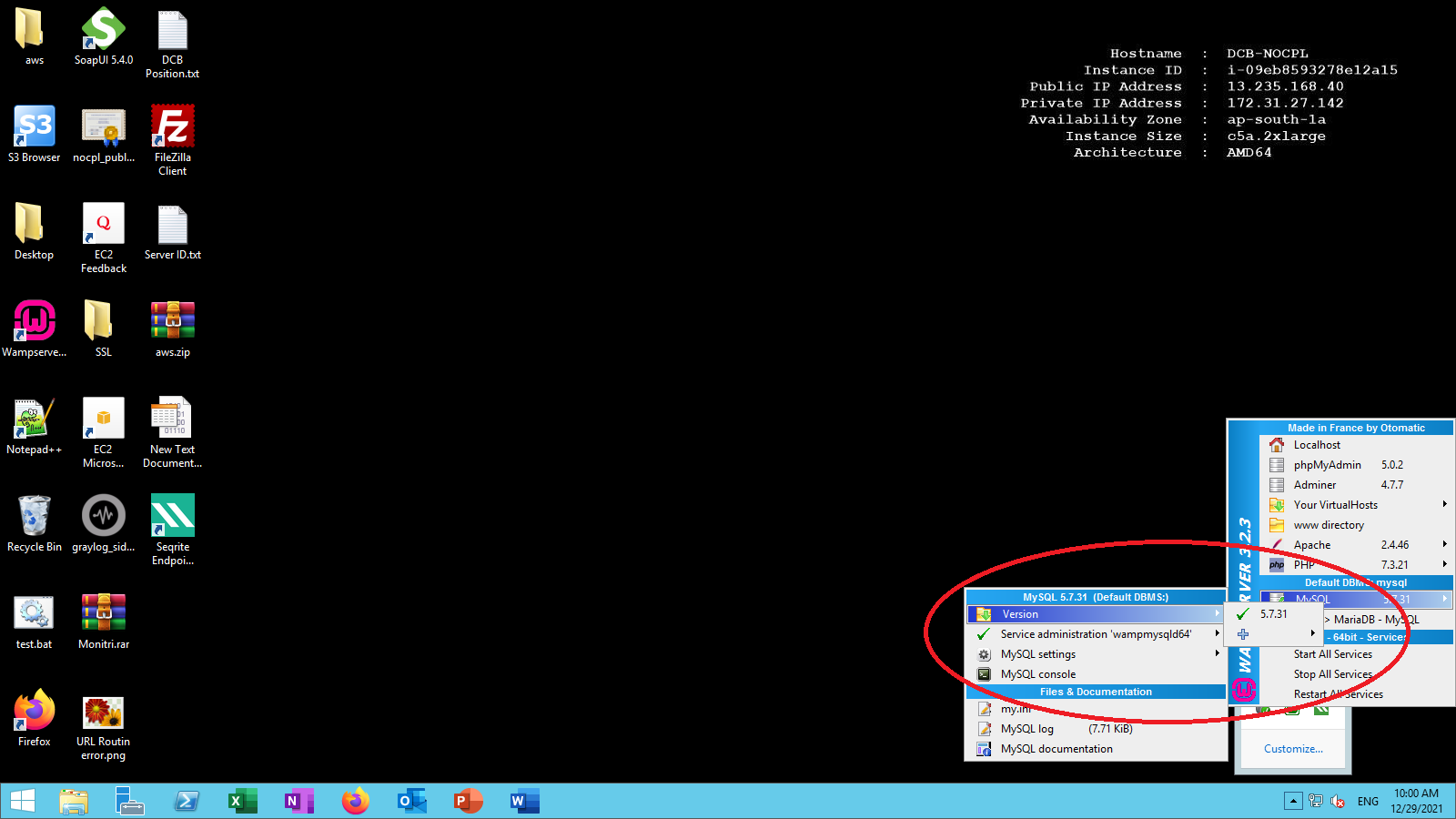The height and width of the screenshot is (819, 1456).
Task: Click the PHP logo icon
Action: point(1277,565)
